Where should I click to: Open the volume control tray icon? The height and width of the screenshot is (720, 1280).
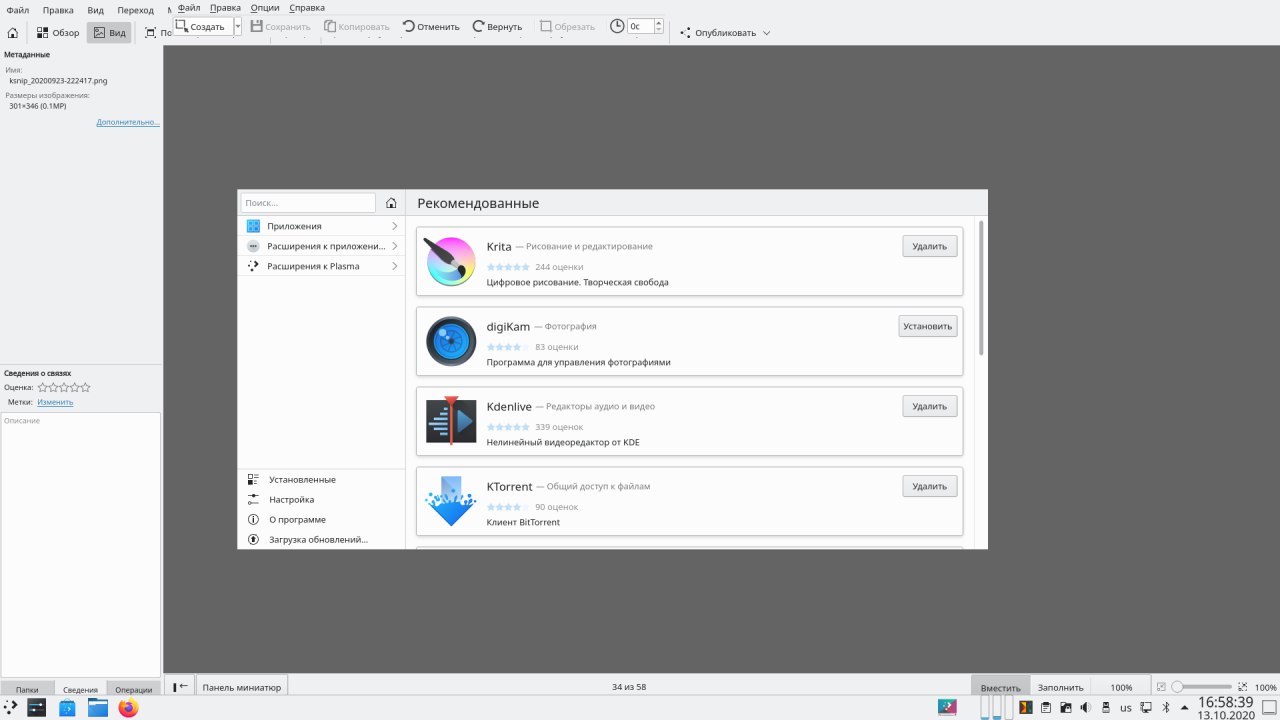click(1086, 708)
